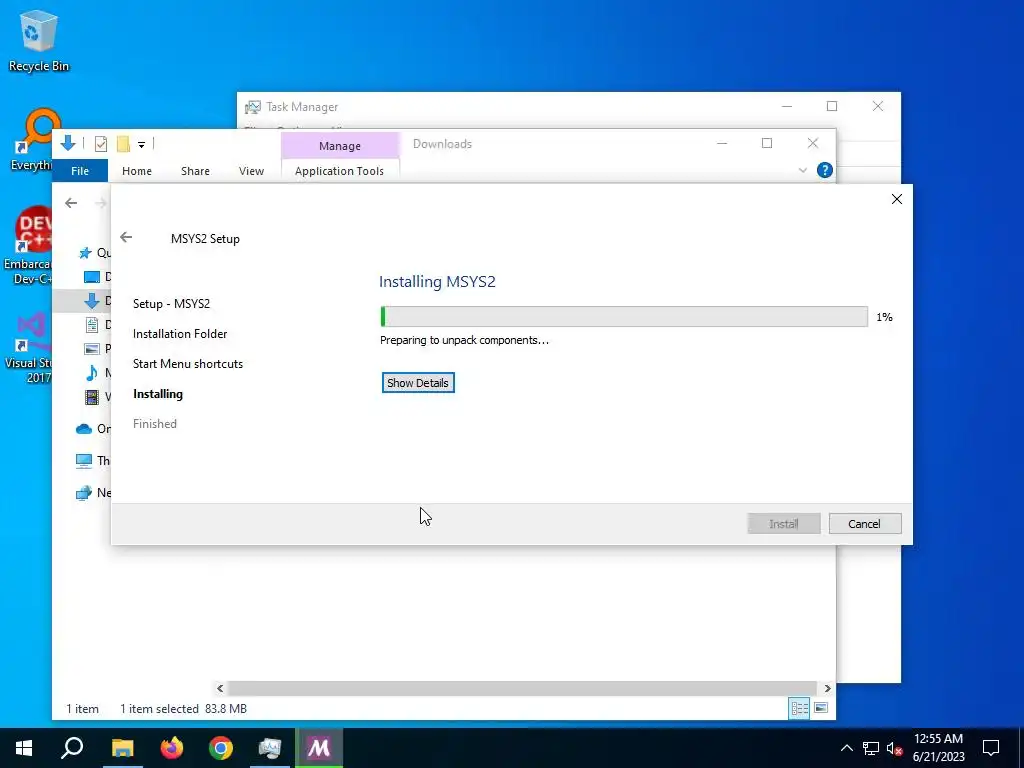Show hidden system tray icons
1024x768 pixels.
(846, 748)
